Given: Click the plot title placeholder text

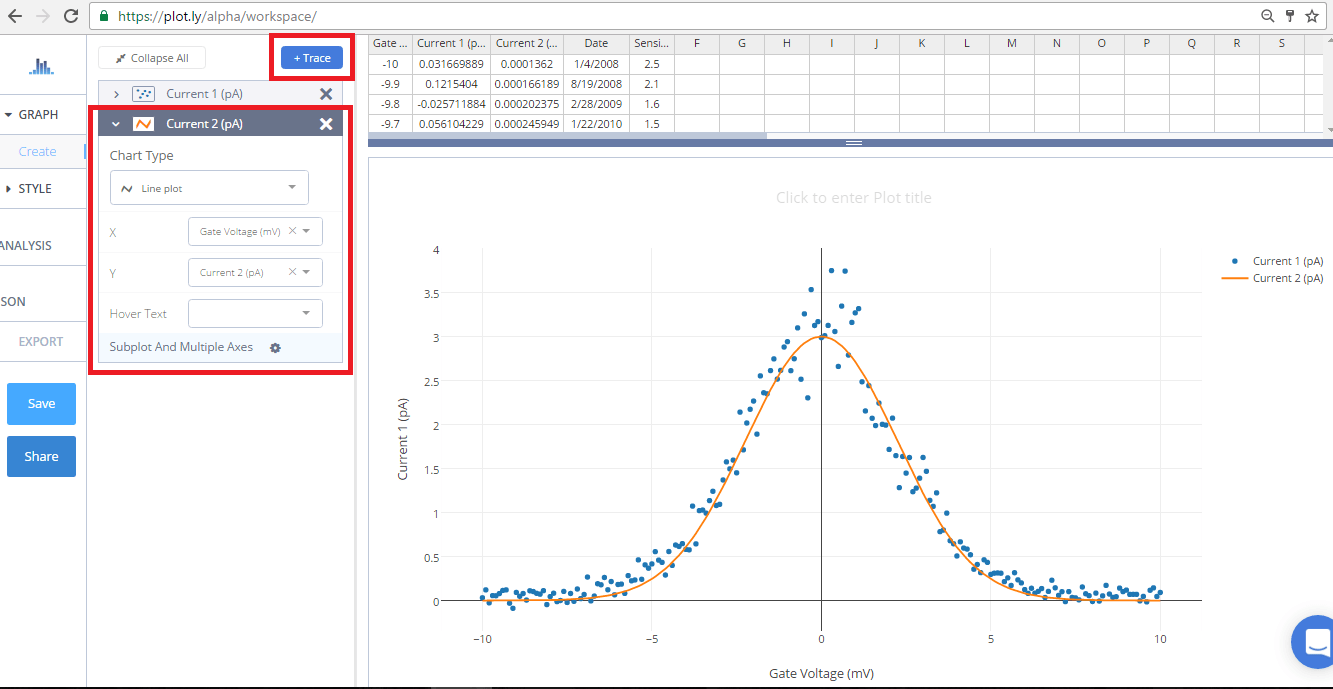Looking at the screenshot, I should pyautogui.click(x=853, y=197).
